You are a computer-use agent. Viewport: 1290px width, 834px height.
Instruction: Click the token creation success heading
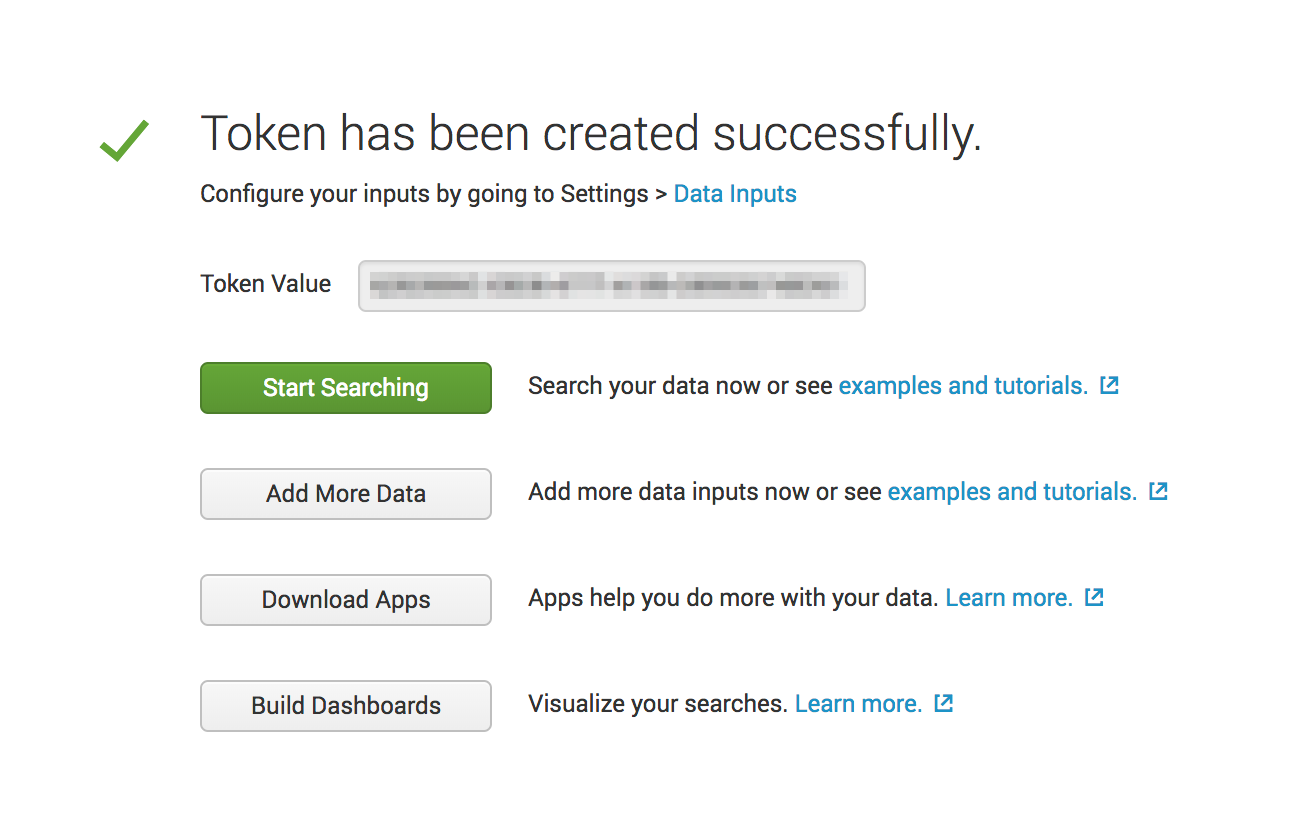point(592,132)
